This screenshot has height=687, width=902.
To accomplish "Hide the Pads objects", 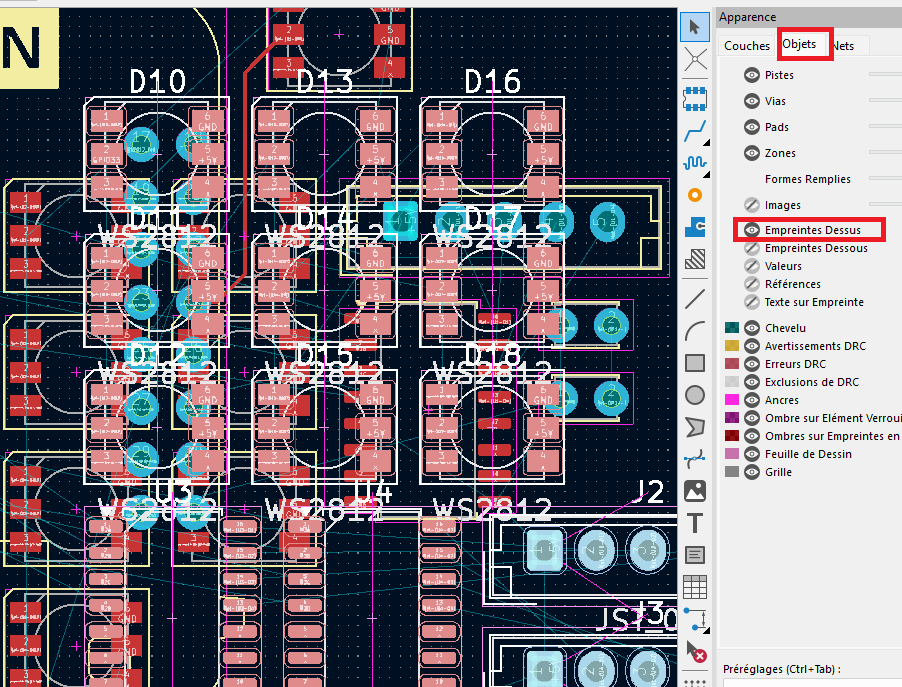I will [751, 127].
